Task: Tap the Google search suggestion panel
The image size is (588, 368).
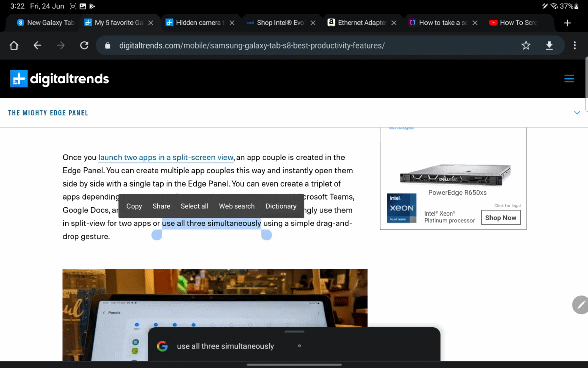Action: 294,345
